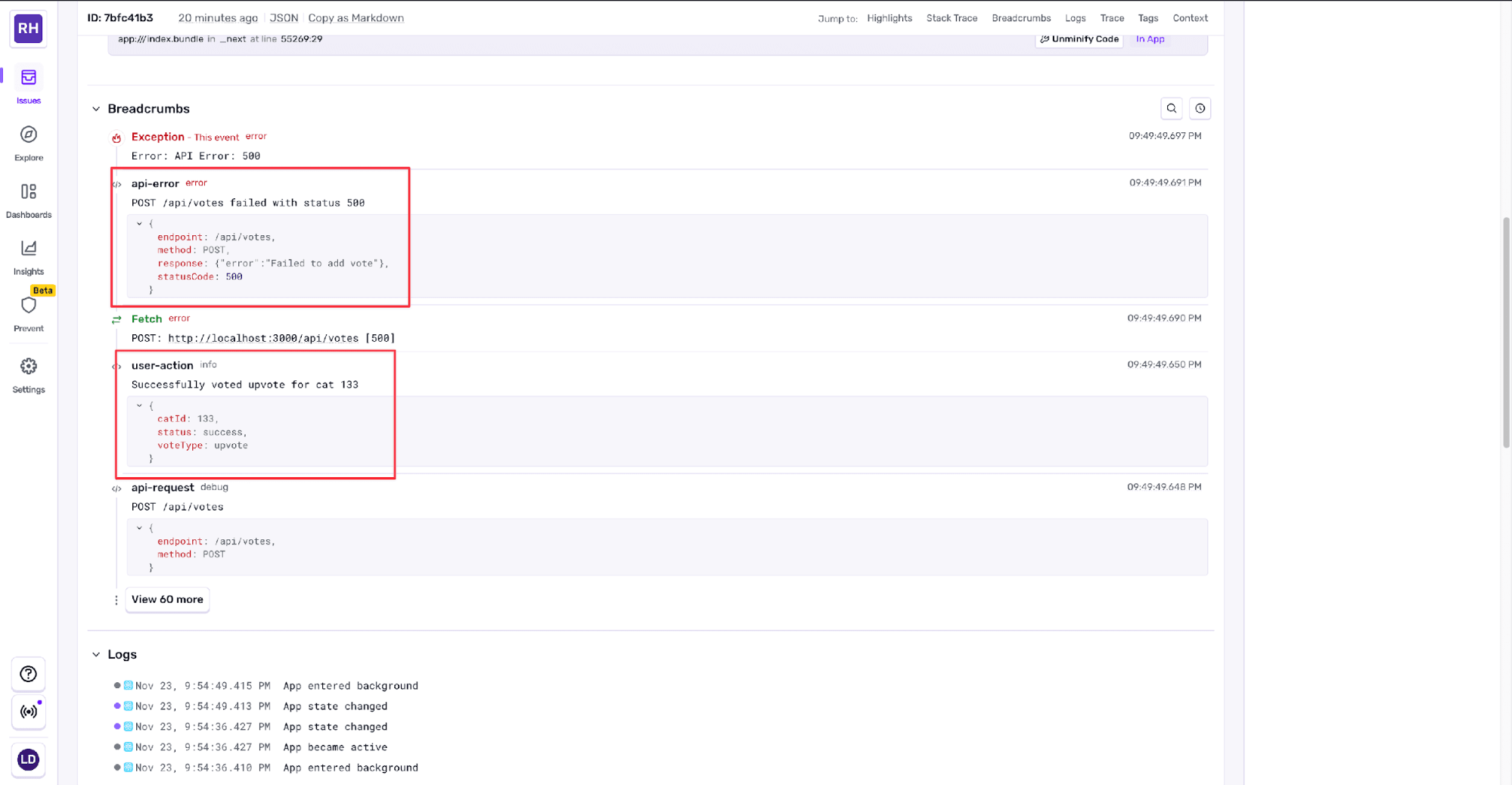Select the Copy as Markdown link
The image size is (1512, 785).
(355, 17)
